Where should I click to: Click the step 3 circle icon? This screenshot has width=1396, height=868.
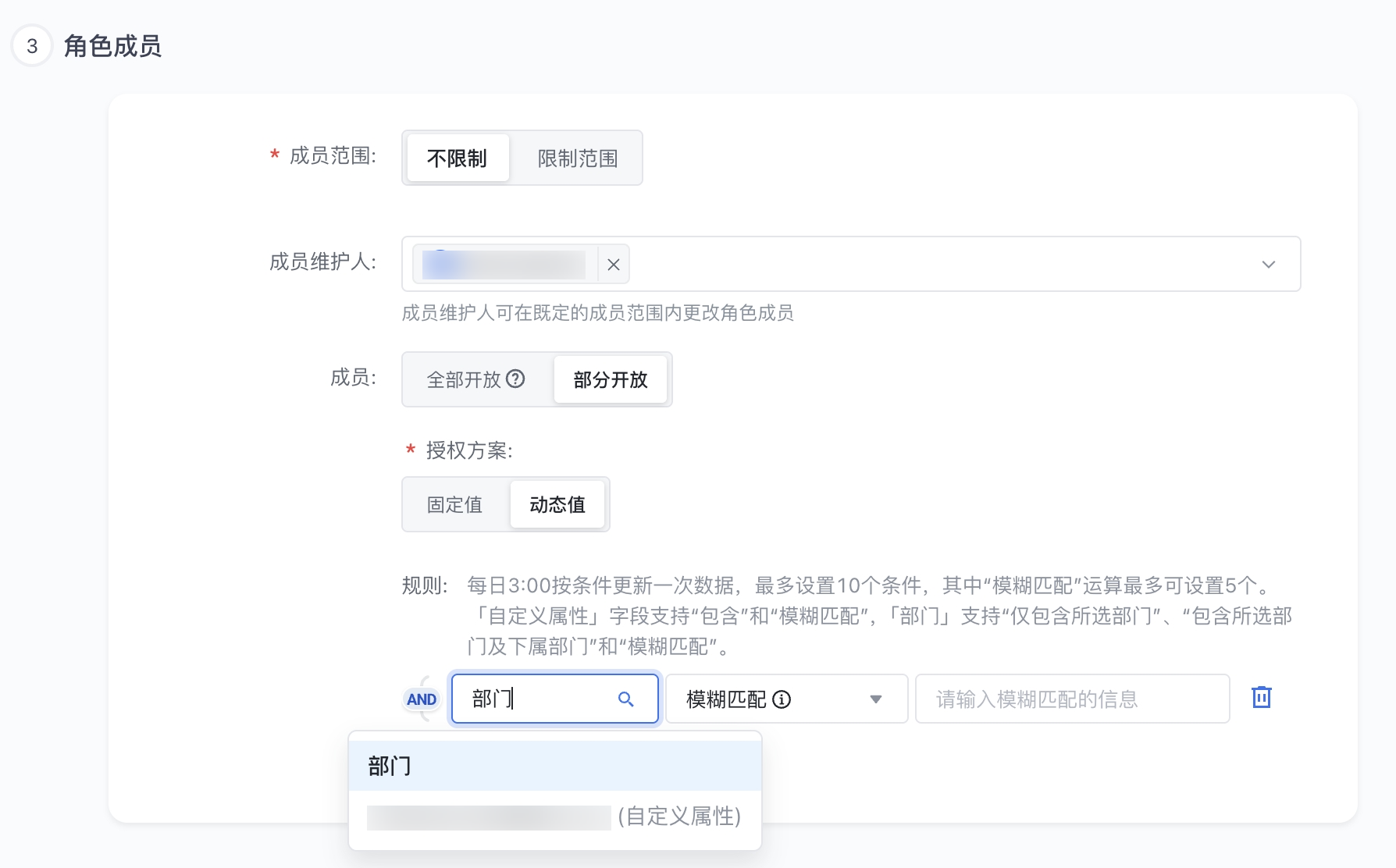32,46
